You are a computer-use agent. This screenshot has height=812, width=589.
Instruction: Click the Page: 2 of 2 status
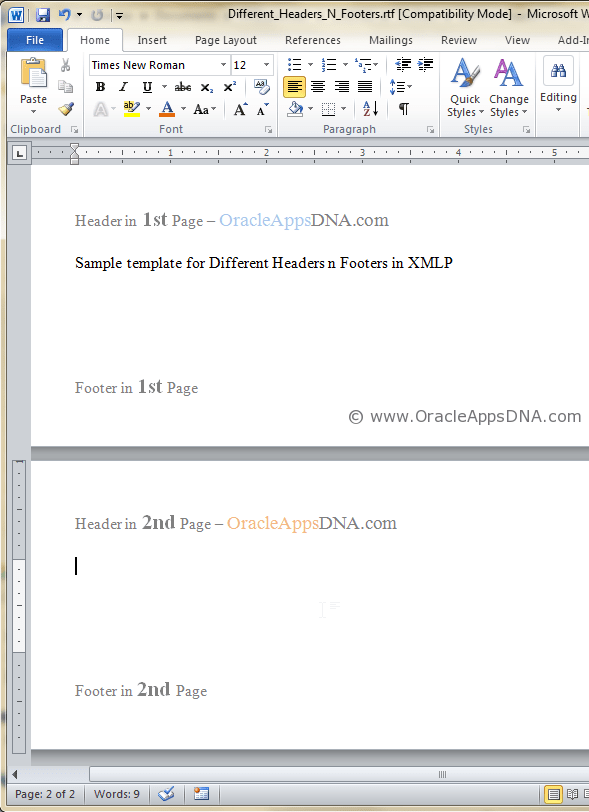pyautogui.click(x=45, y=794)
